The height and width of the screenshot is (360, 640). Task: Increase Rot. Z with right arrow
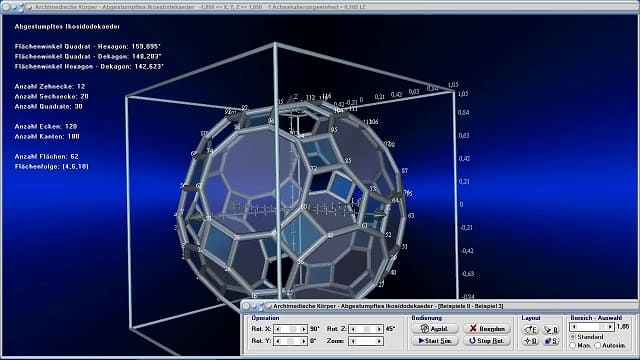(379, 329)
